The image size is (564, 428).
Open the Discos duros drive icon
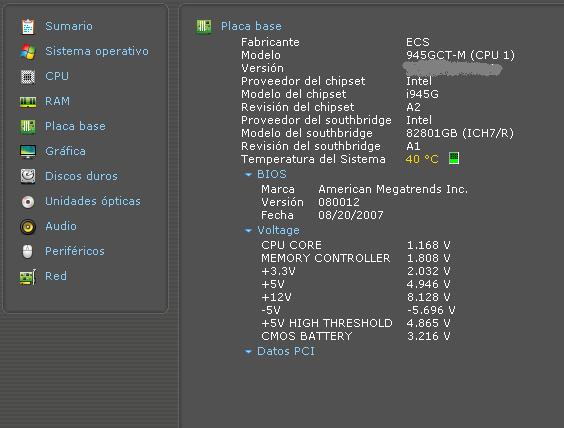pyautogui.click(x=28, y=176)
